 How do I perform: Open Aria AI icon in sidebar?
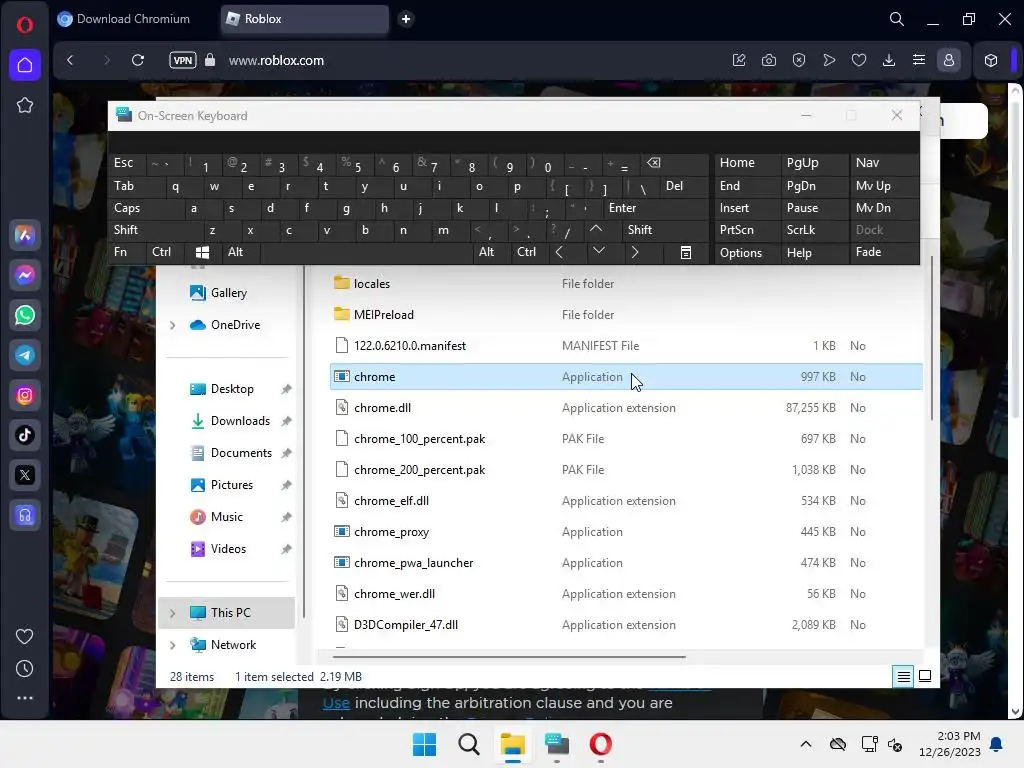point(25,235)
